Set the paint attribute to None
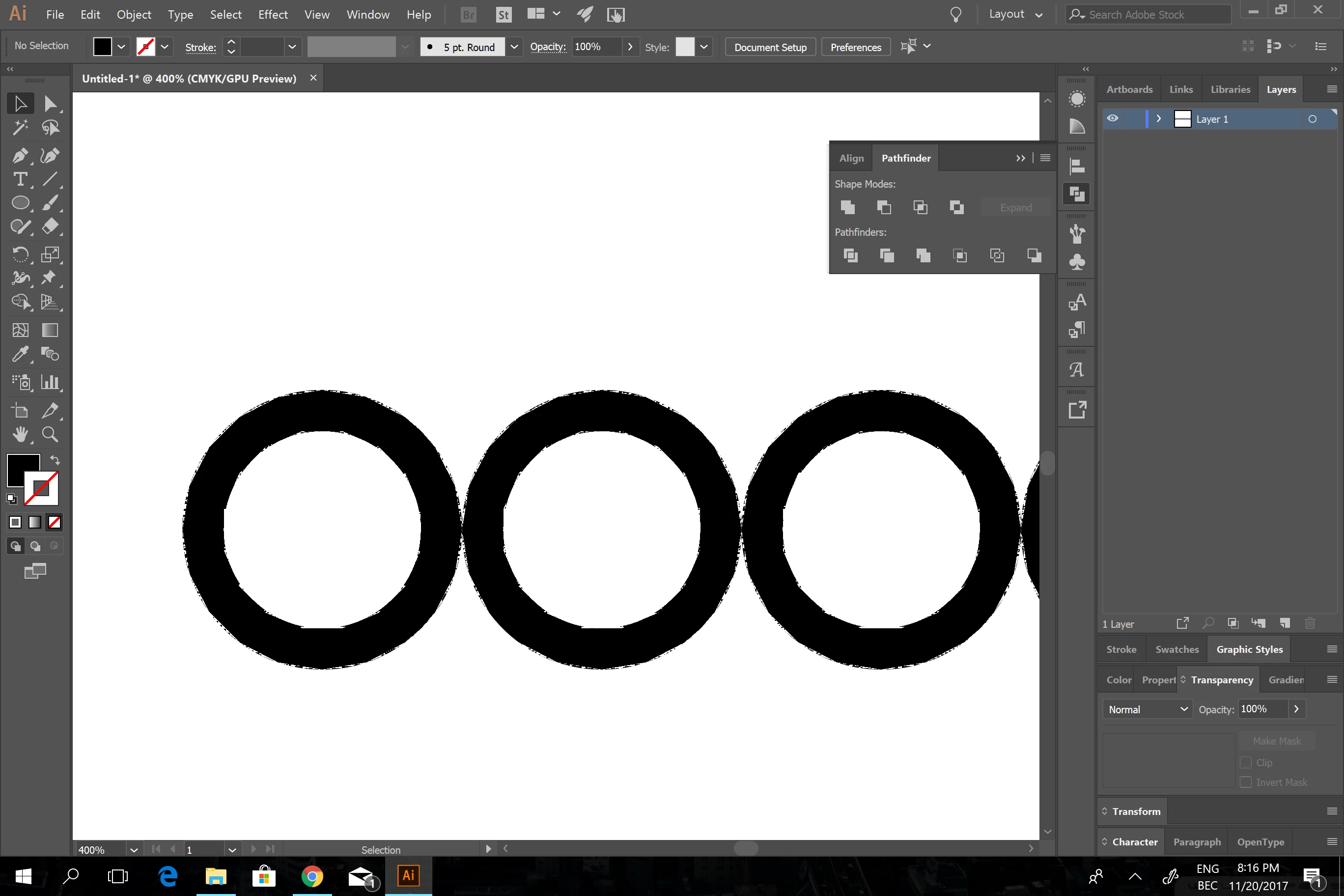This screenshot has width=1344, height=896. tap(55, 522)
